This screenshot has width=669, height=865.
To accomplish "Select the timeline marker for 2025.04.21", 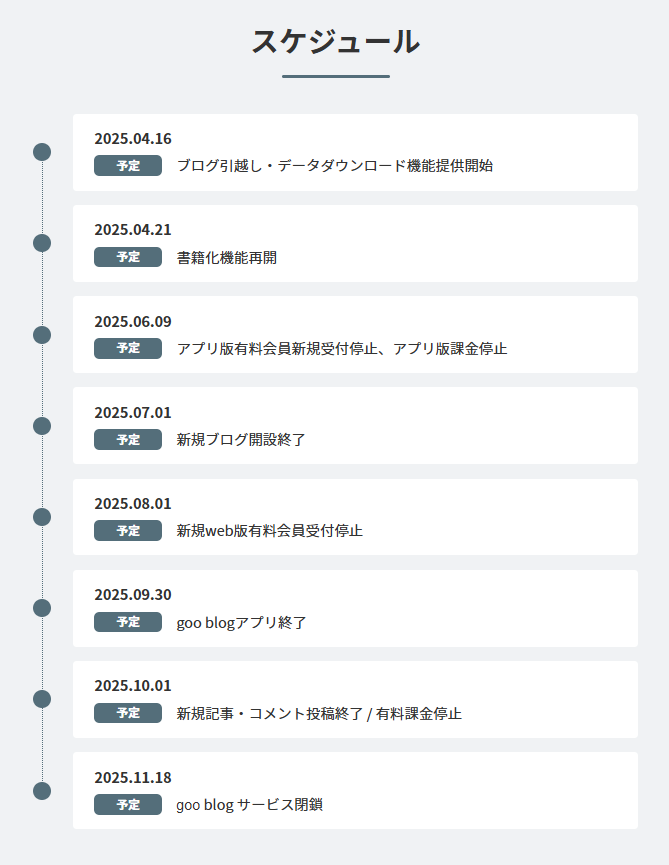I will [x=42, y=243].
